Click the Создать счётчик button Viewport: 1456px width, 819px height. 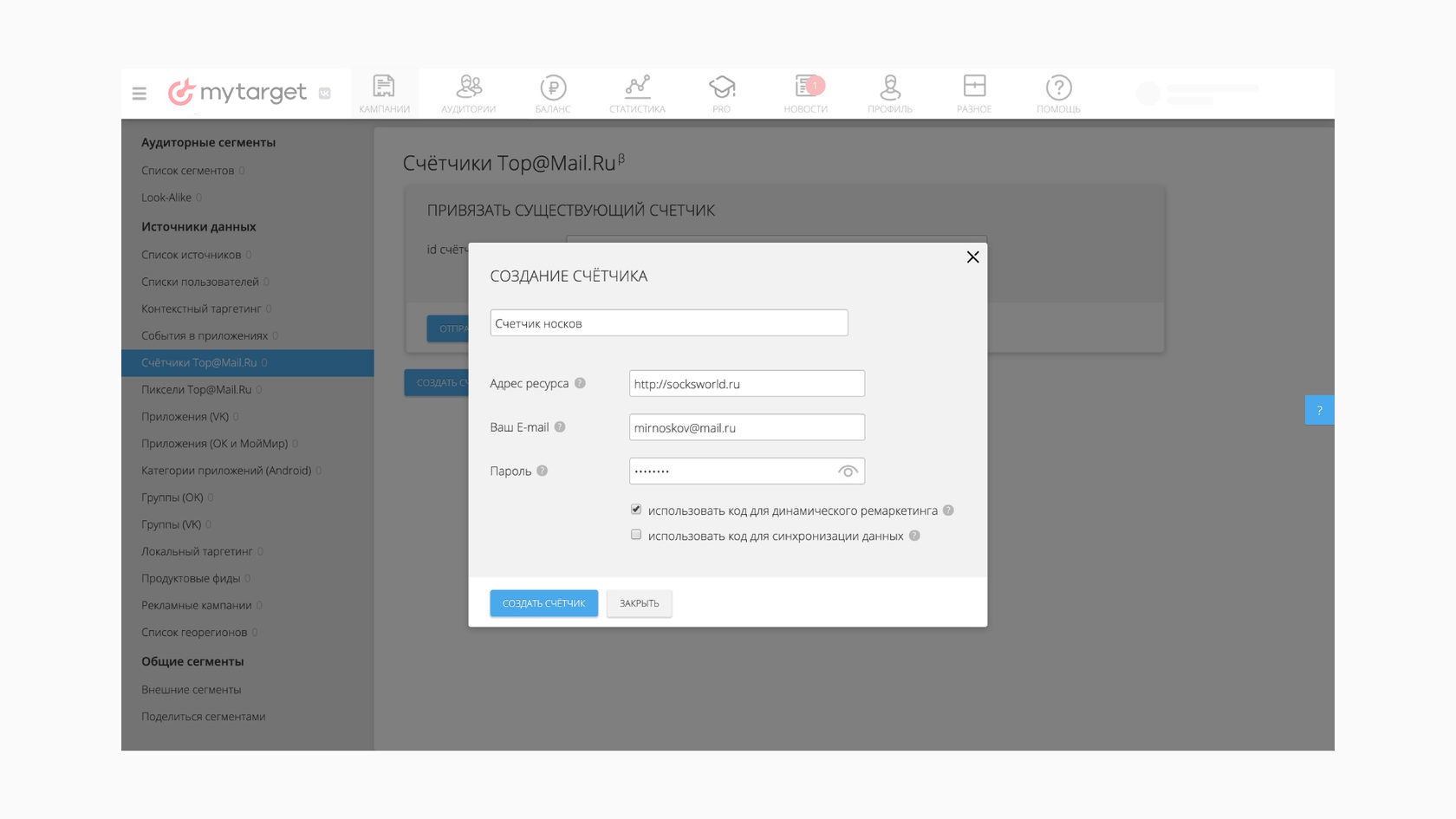coord(543,603)
